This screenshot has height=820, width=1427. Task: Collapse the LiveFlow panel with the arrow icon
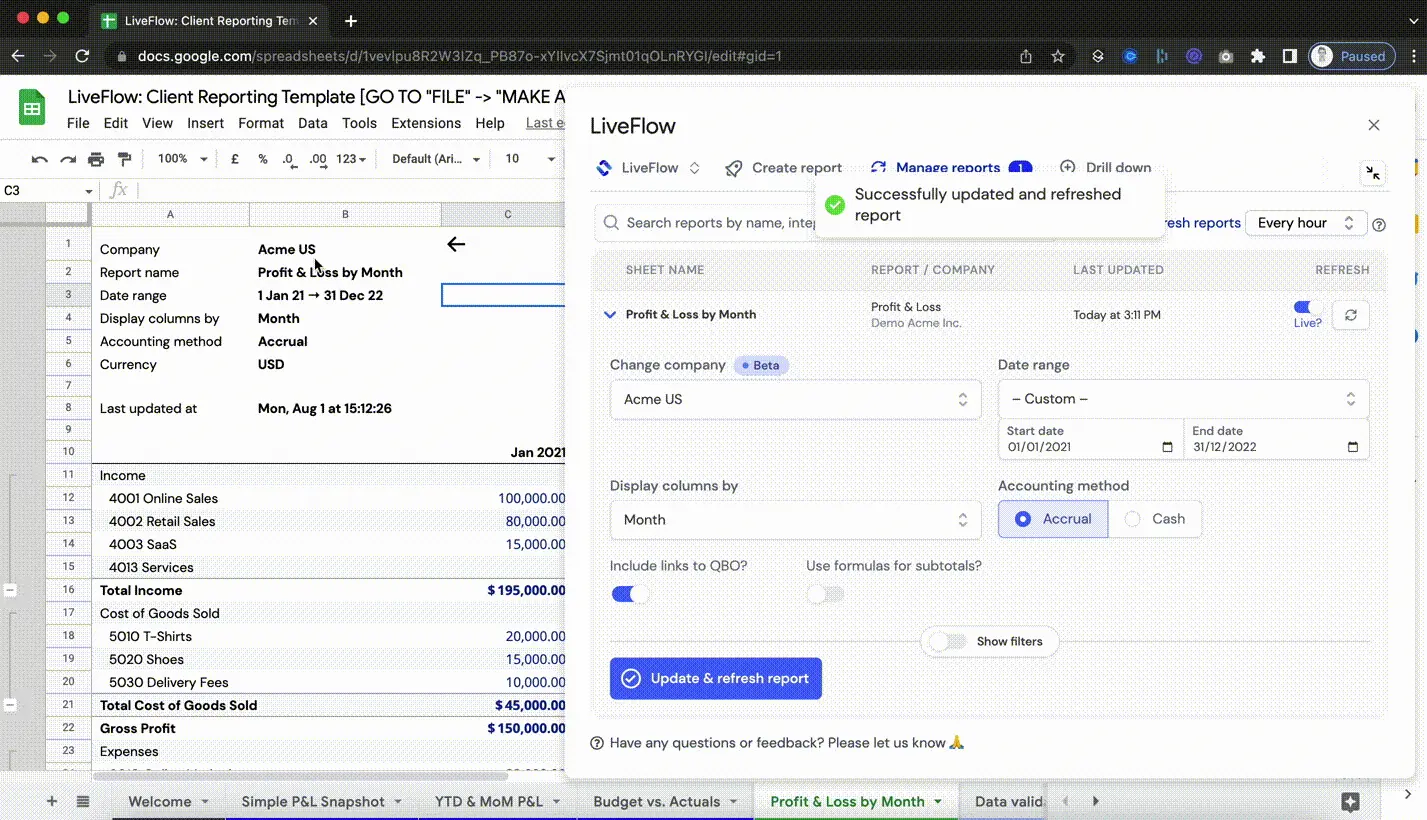[1372, 172]
